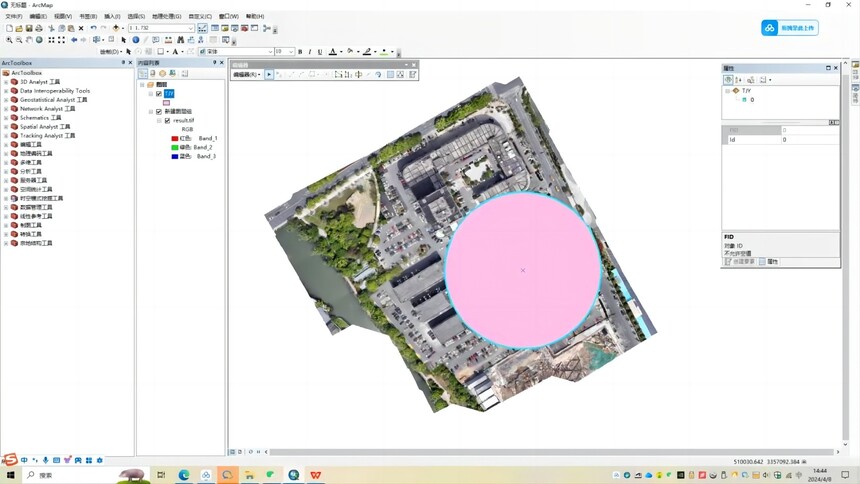Screen dimensions: 860x484
Task: Uncheck the result.tif layer visibility
Action: (168, 121)
